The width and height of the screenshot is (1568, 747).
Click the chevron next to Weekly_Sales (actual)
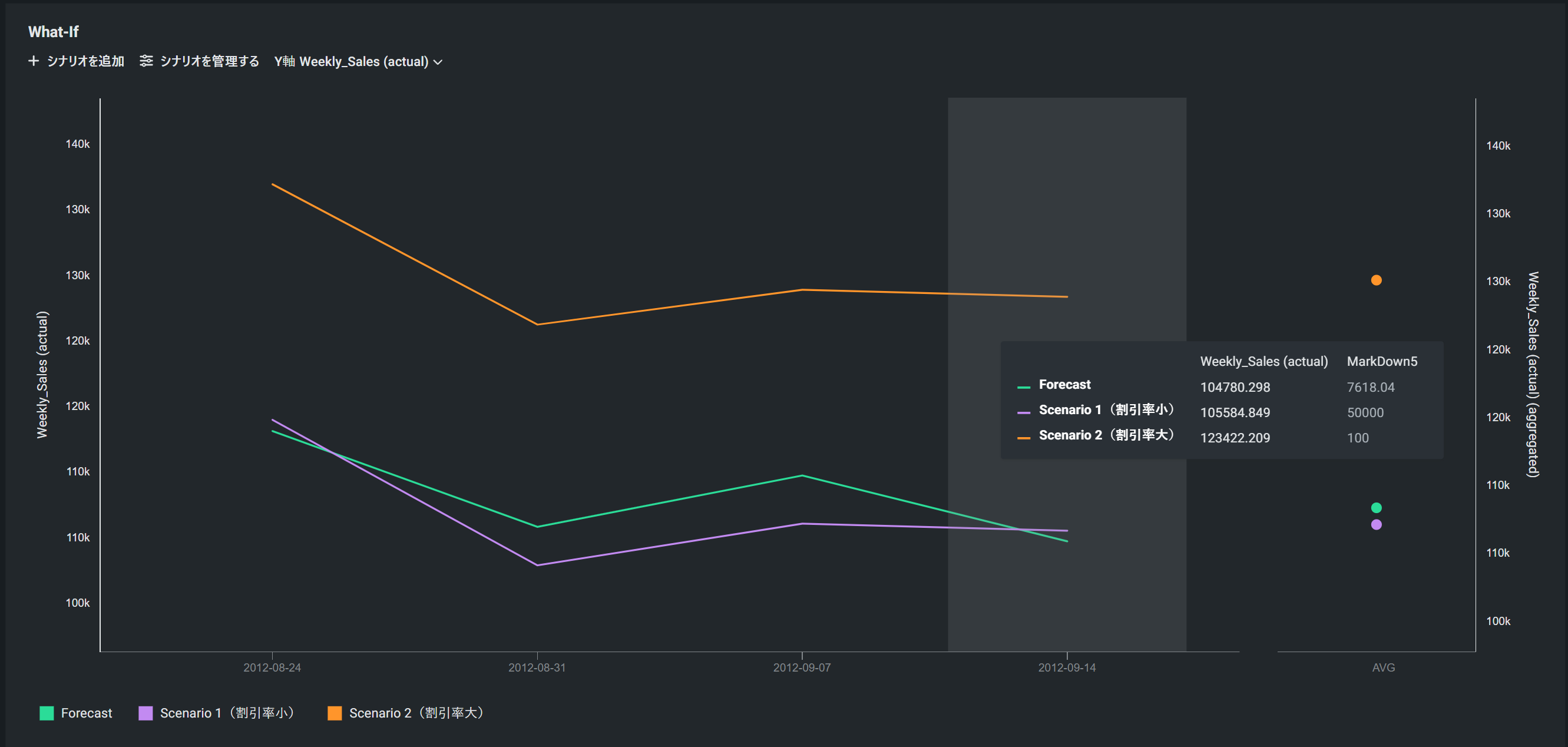[438, 62]
